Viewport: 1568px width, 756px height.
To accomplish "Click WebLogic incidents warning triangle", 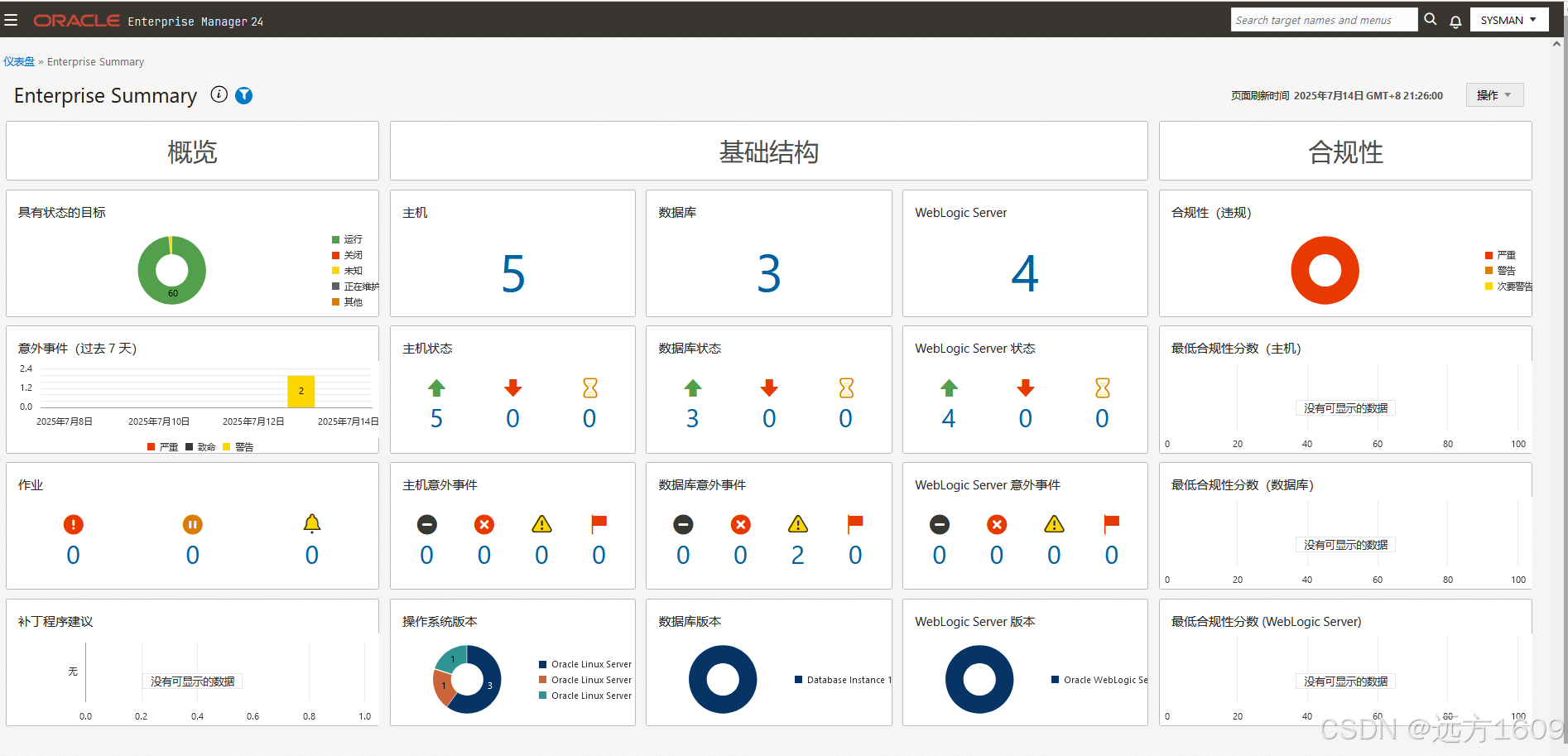I will (1054, 523).
